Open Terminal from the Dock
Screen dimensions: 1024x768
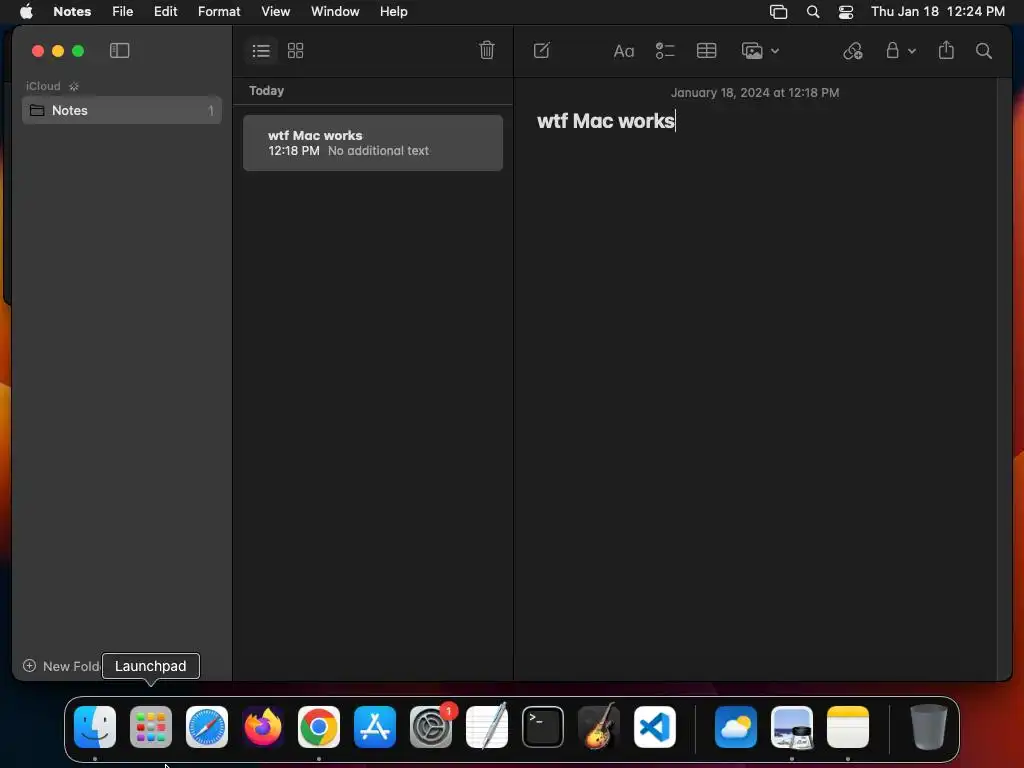pos(543,727)
